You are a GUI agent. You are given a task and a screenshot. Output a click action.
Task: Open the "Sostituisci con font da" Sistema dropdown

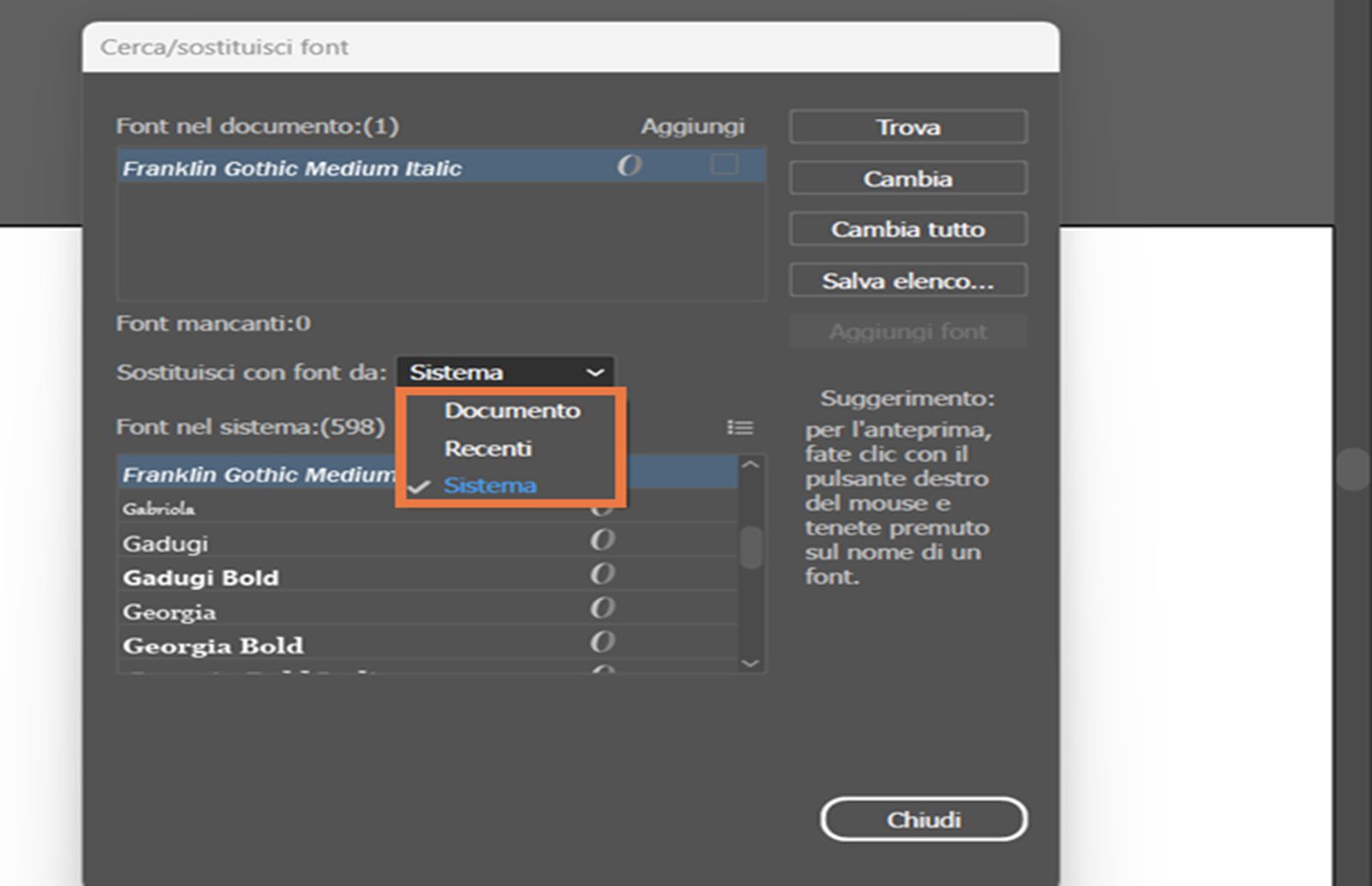pos(505,372)
